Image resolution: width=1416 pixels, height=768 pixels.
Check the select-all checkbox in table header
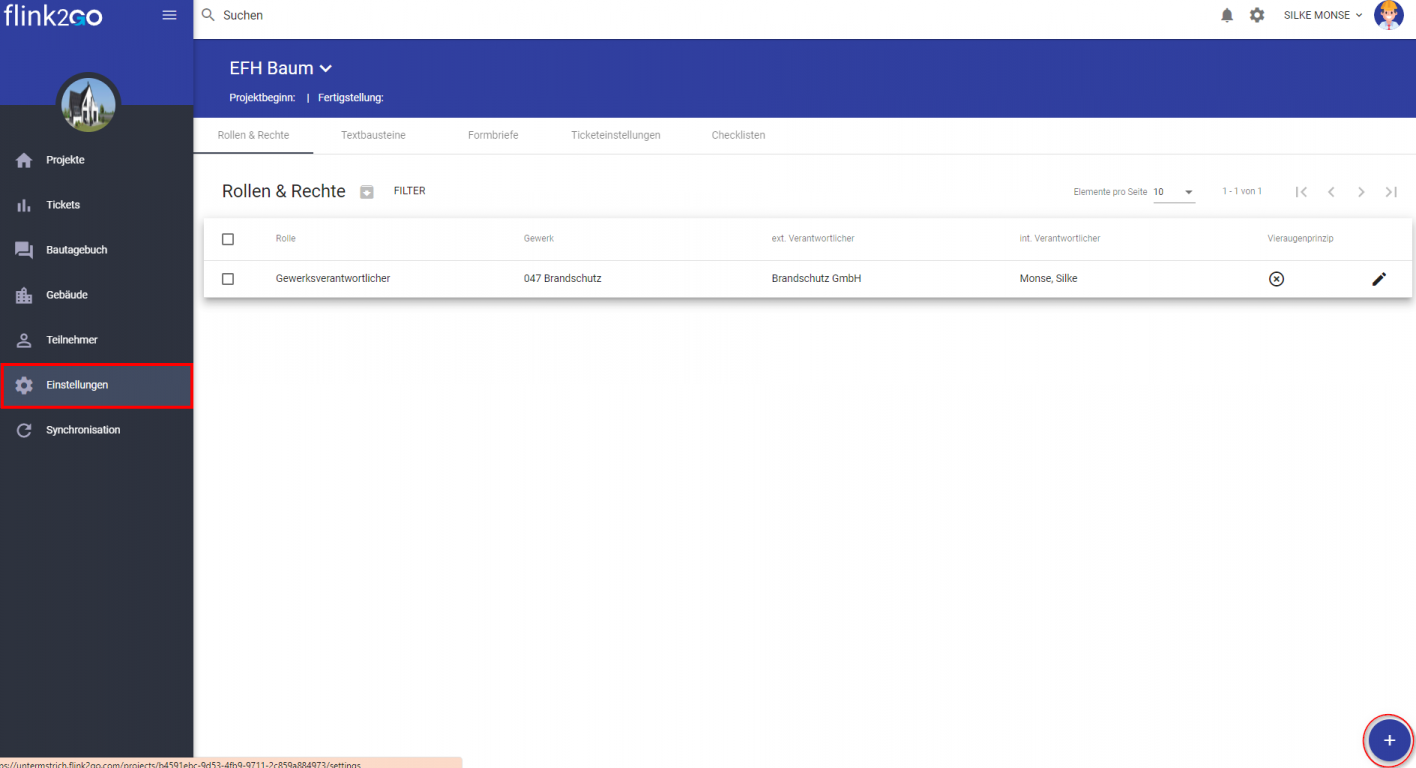pyautogui.click(x=228, y=239)
